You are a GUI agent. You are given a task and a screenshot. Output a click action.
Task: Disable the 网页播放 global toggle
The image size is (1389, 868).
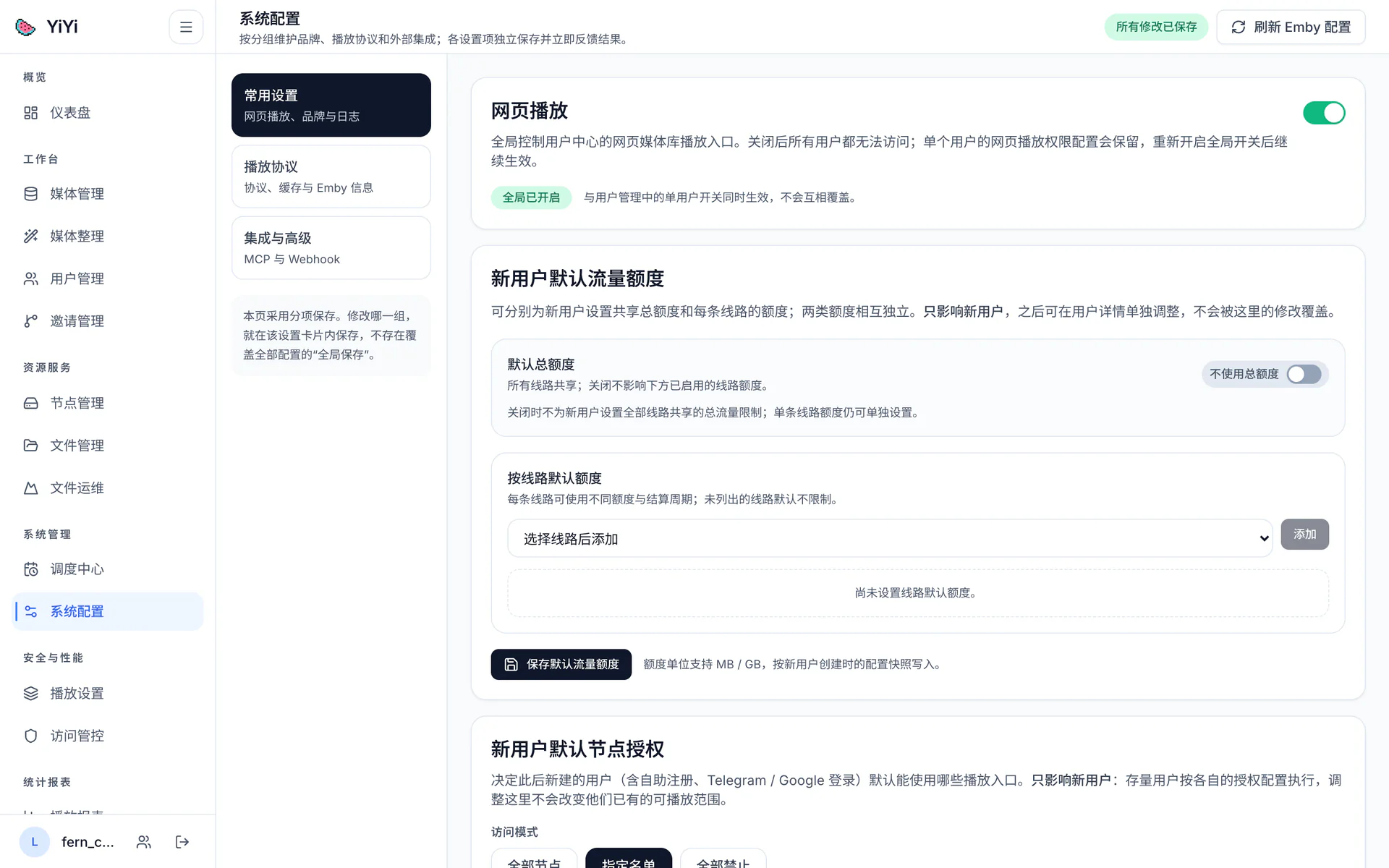[x=1324, y=113]
